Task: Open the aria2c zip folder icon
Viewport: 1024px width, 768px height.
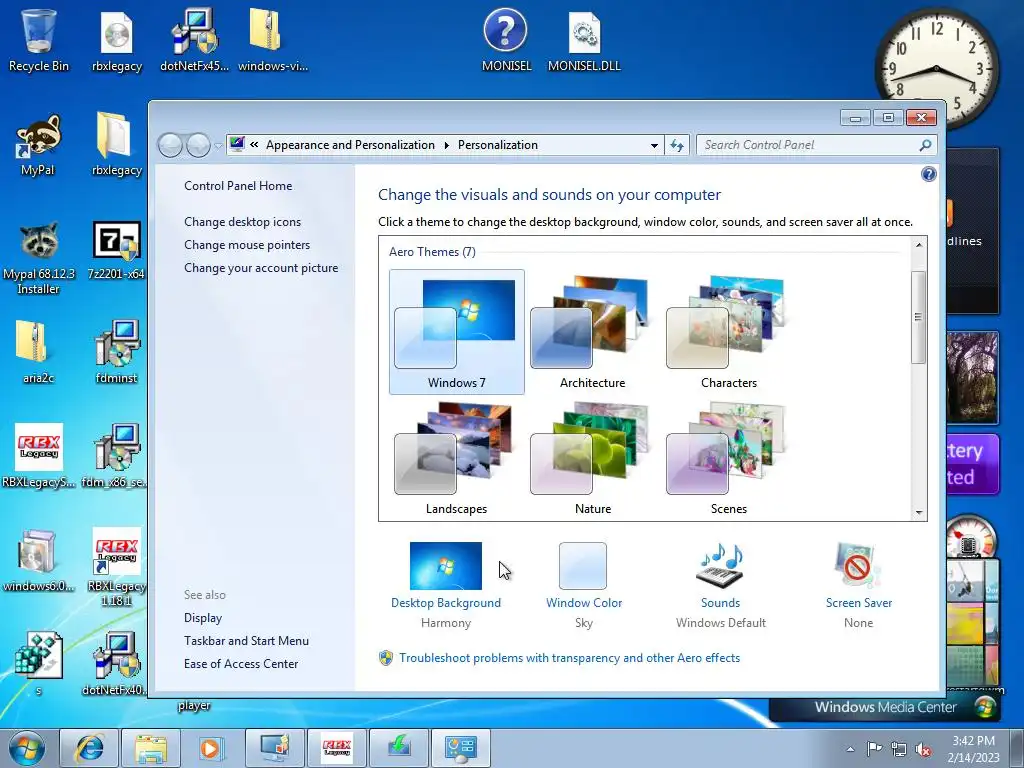Action: pos(39,353)
